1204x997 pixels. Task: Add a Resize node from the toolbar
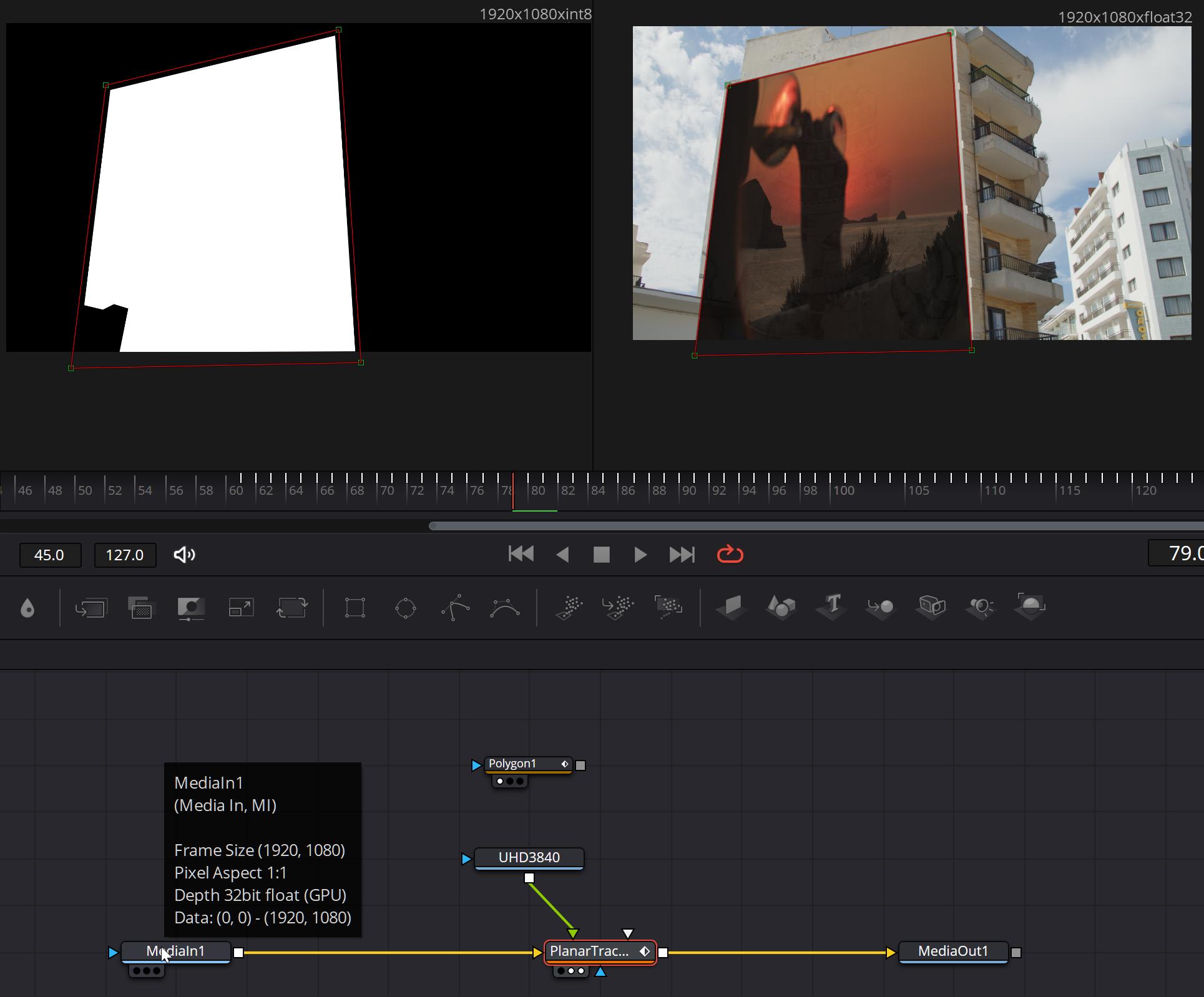(x=241, y=608)
